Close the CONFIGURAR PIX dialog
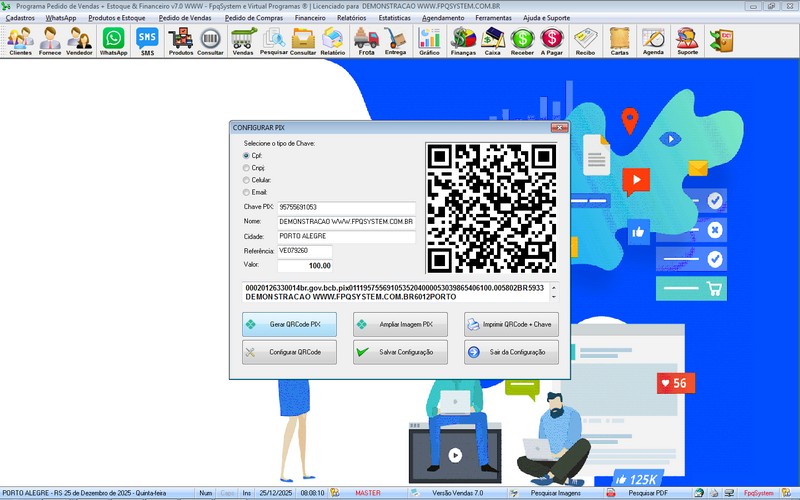 pyautogui.click(x=559, y=128)
